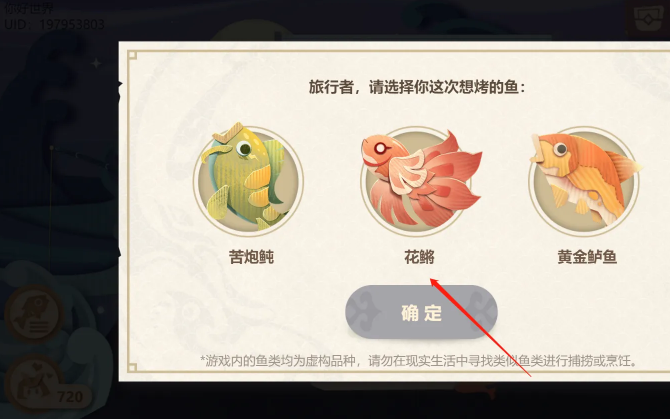670x419 pixels.
Task: Click the 苦炮鲀 name label
Action: point(251,257)
